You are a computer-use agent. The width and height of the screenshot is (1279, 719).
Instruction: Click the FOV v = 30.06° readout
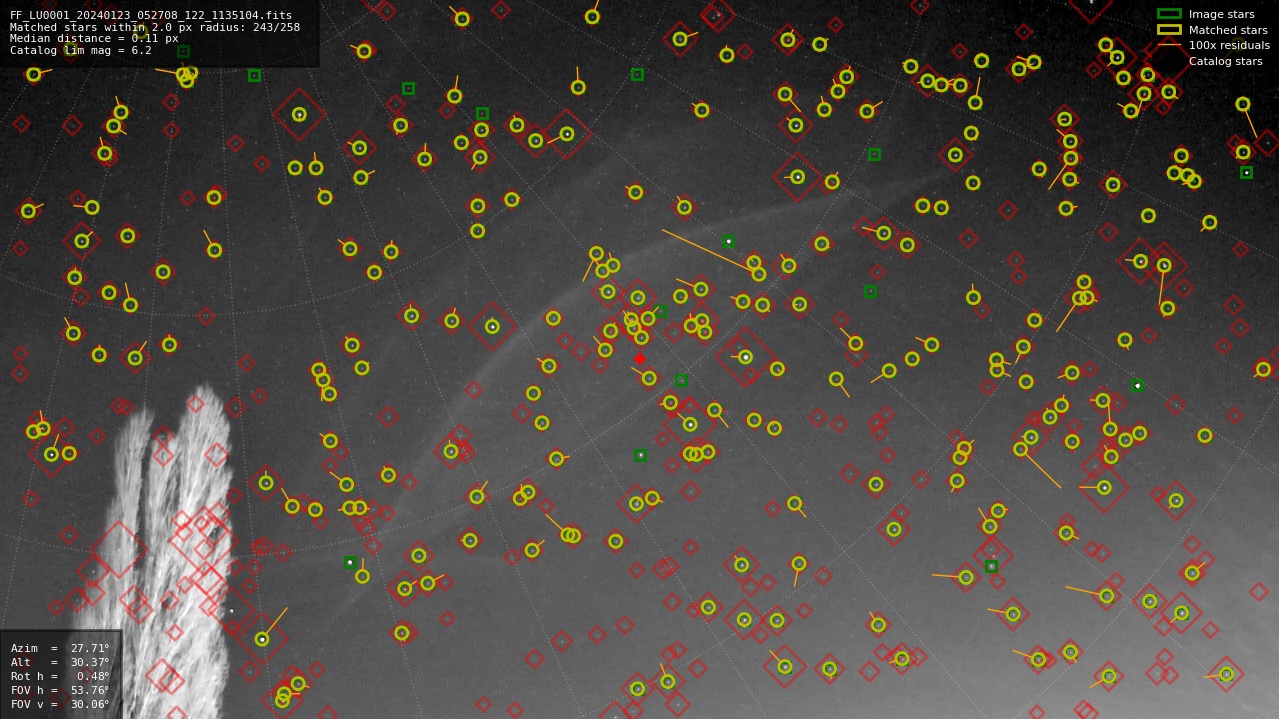coord(60,705)
